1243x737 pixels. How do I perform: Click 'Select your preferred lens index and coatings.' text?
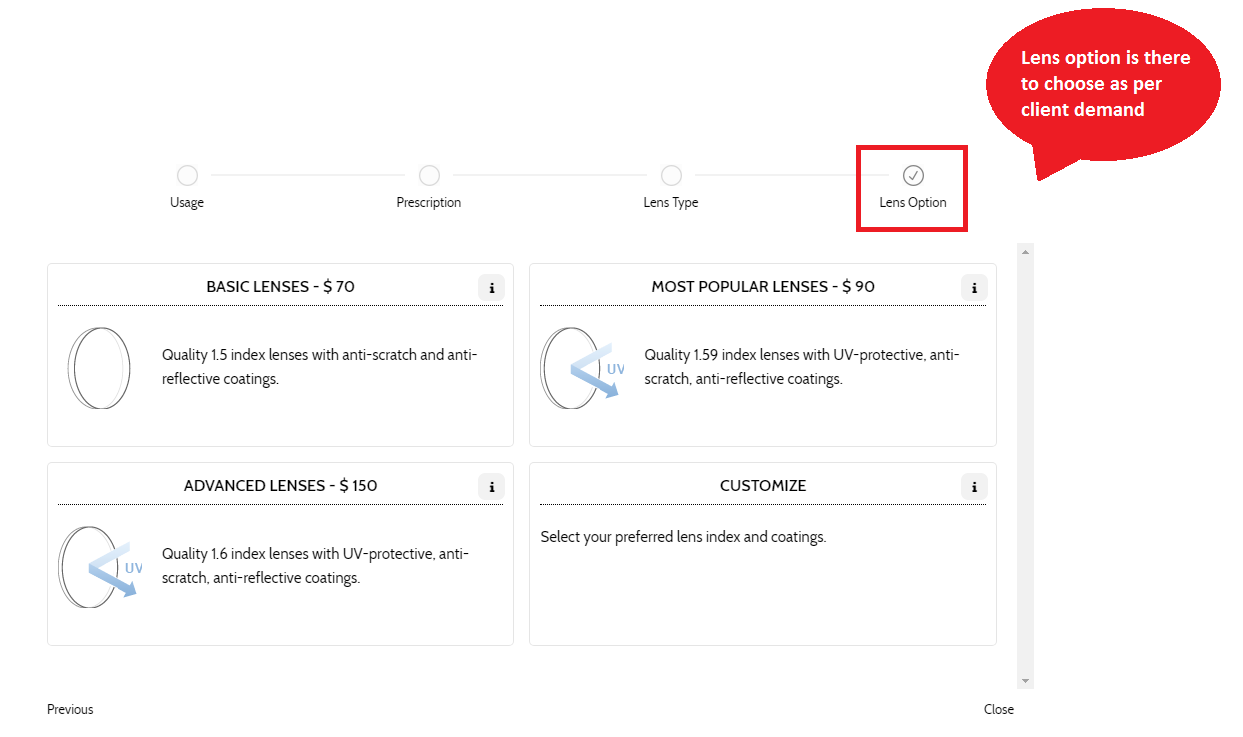pyautogui.click(x=683, y=537)
